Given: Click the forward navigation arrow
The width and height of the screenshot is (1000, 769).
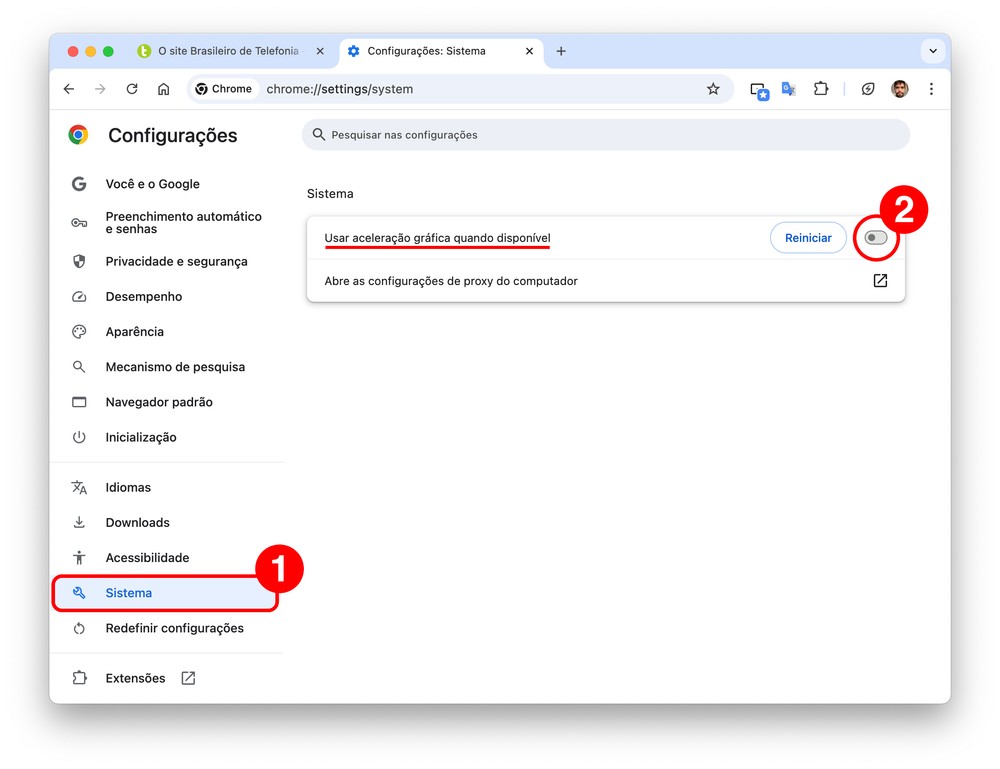Looking at the screenshot, I should coord(100,89).
